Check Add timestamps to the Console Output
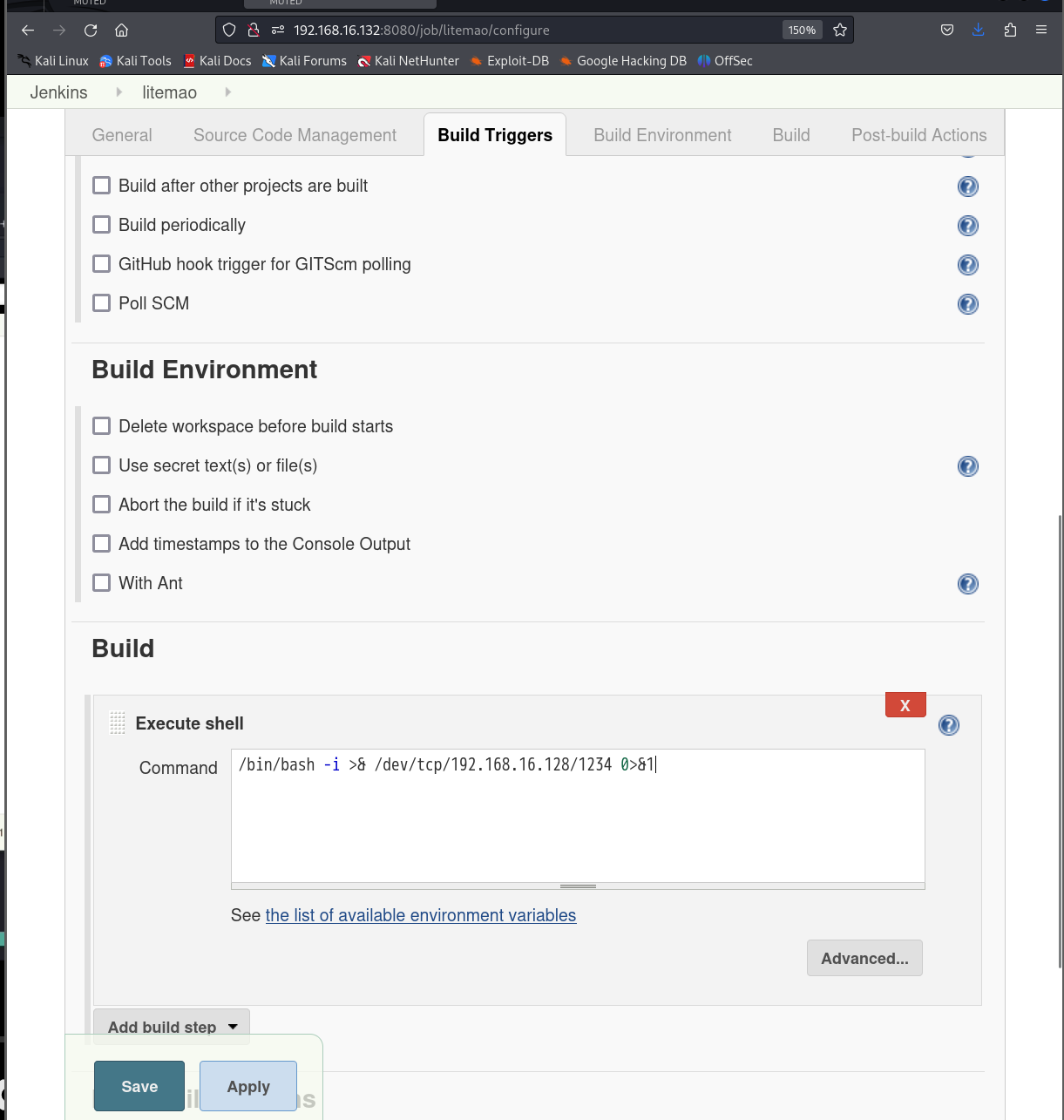The image size is (1064, 1120). click(102, 544)
